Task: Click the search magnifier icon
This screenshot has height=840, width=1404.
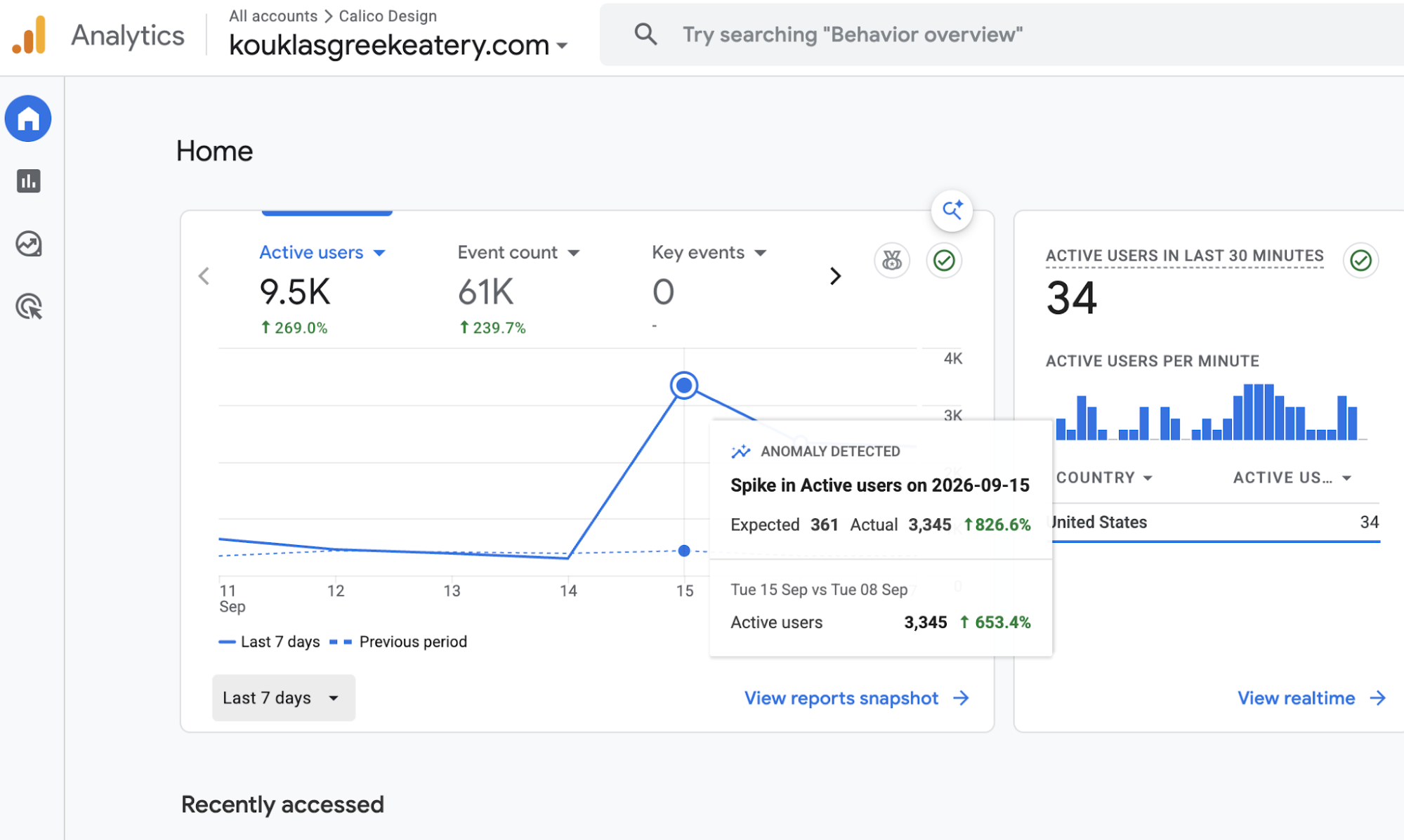Action: point(645,34)
